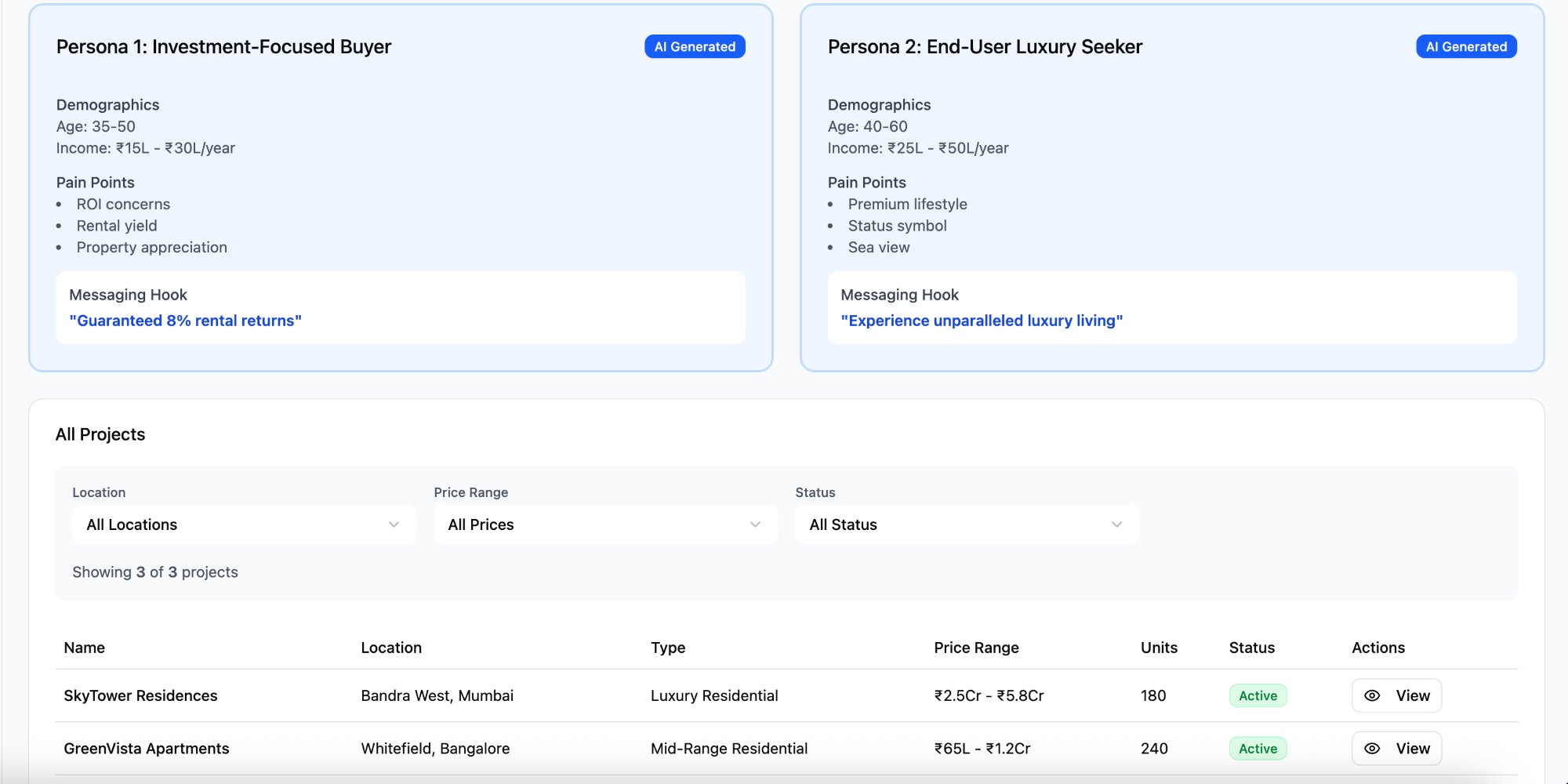Click ROI concerns pain point

click(x=123, y=204)
